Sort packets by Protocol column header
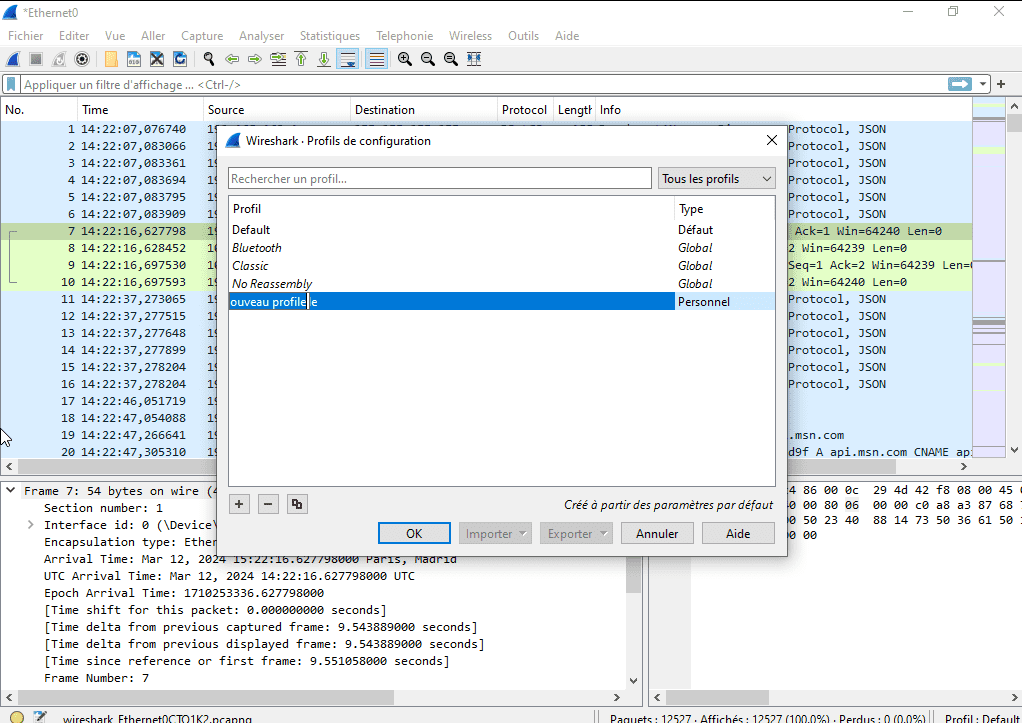 [525, 110]
